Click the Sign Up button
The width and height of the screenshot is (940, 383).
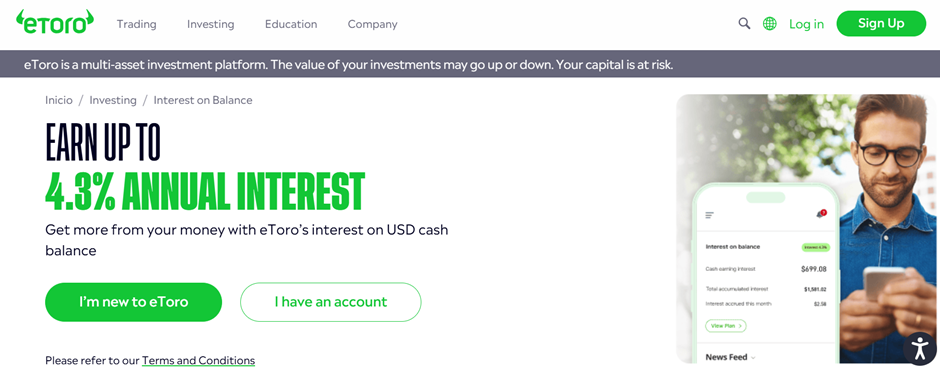[881, 23]
